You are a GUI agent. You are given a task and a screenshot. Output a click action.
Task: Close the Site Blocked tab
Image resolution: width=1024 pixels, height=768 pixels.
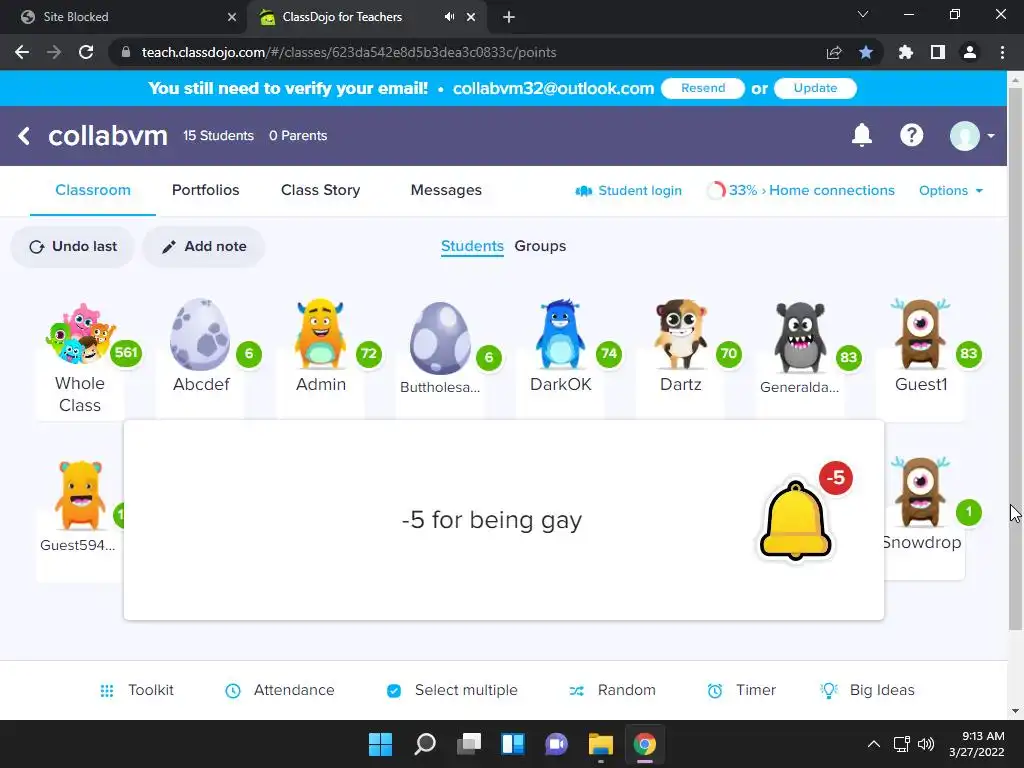(x=232, y=17)
